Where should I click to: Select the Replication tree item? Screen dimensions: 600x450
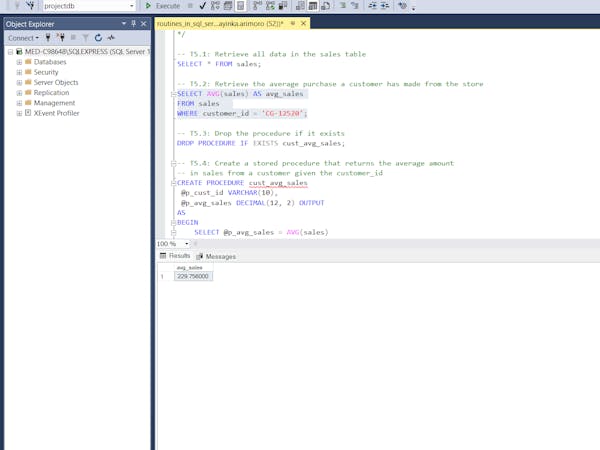click(51, 93)
